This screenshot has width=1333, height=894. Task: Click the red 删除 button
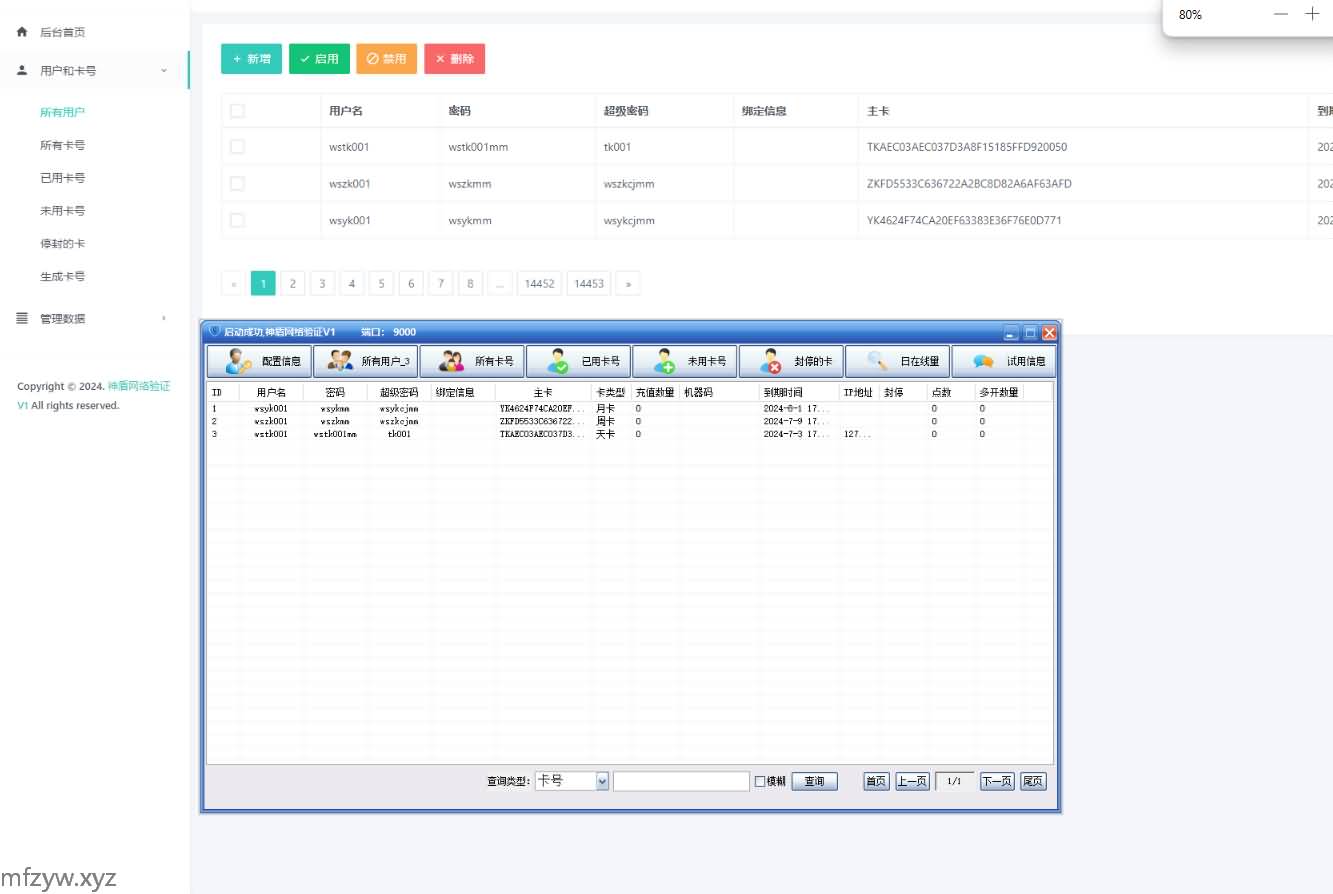455,59
